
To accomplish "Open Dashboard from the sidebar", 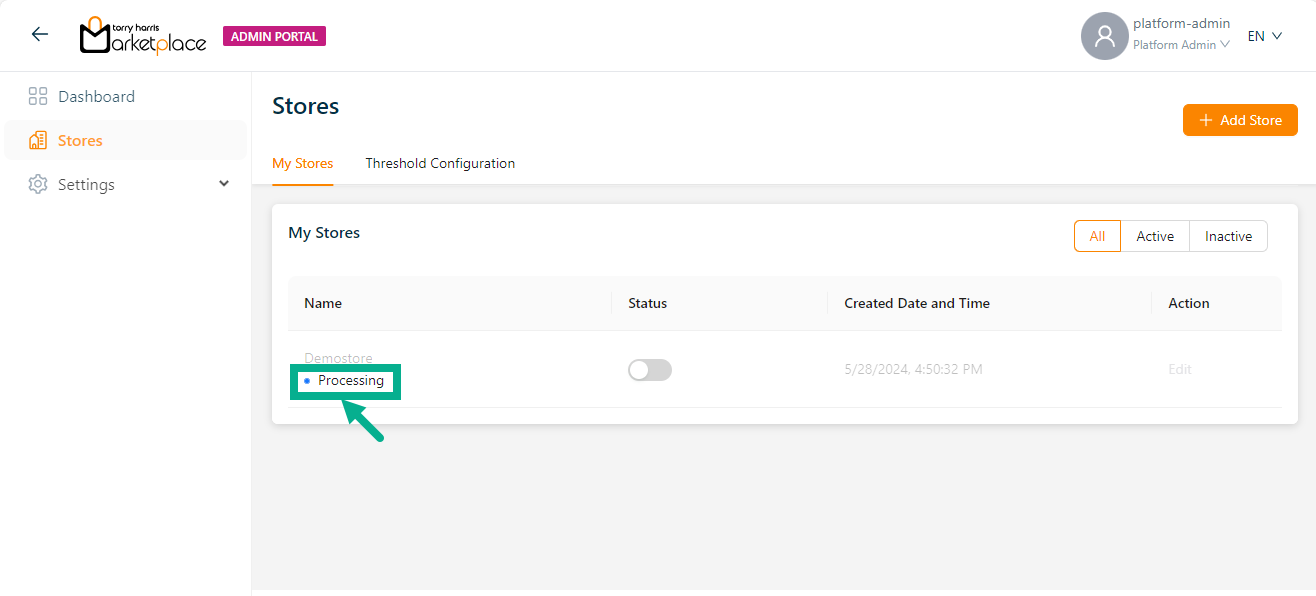I will 96,97.
